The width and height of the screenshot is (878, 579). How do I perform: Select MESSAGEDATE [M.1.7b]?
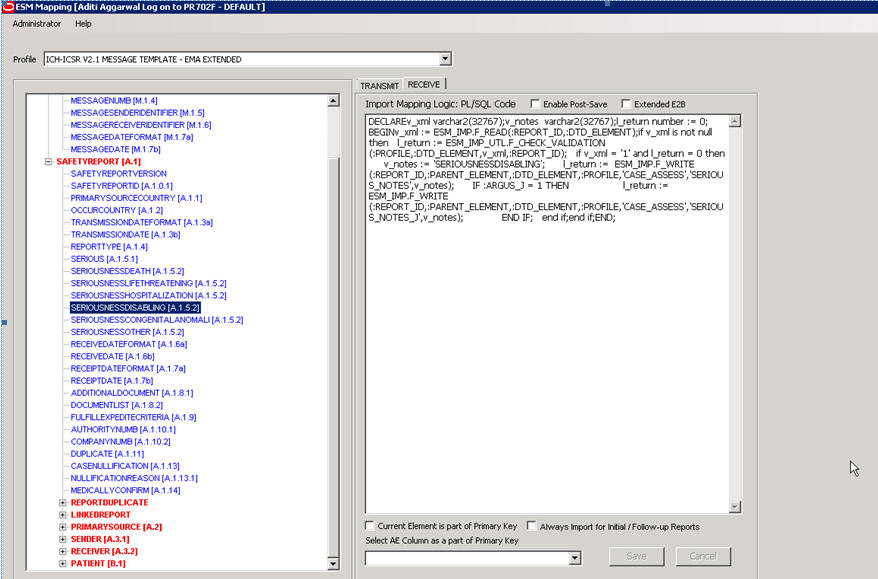(x=115, y=149)
